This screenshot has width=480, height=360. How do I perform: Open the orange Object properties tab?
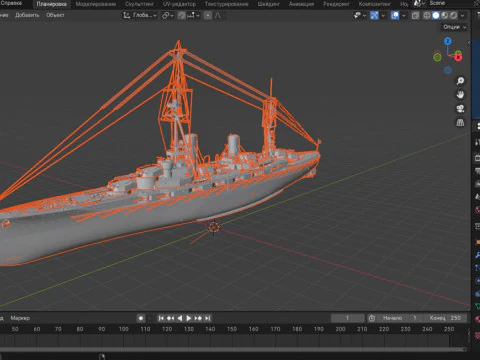tap(477, 241)
